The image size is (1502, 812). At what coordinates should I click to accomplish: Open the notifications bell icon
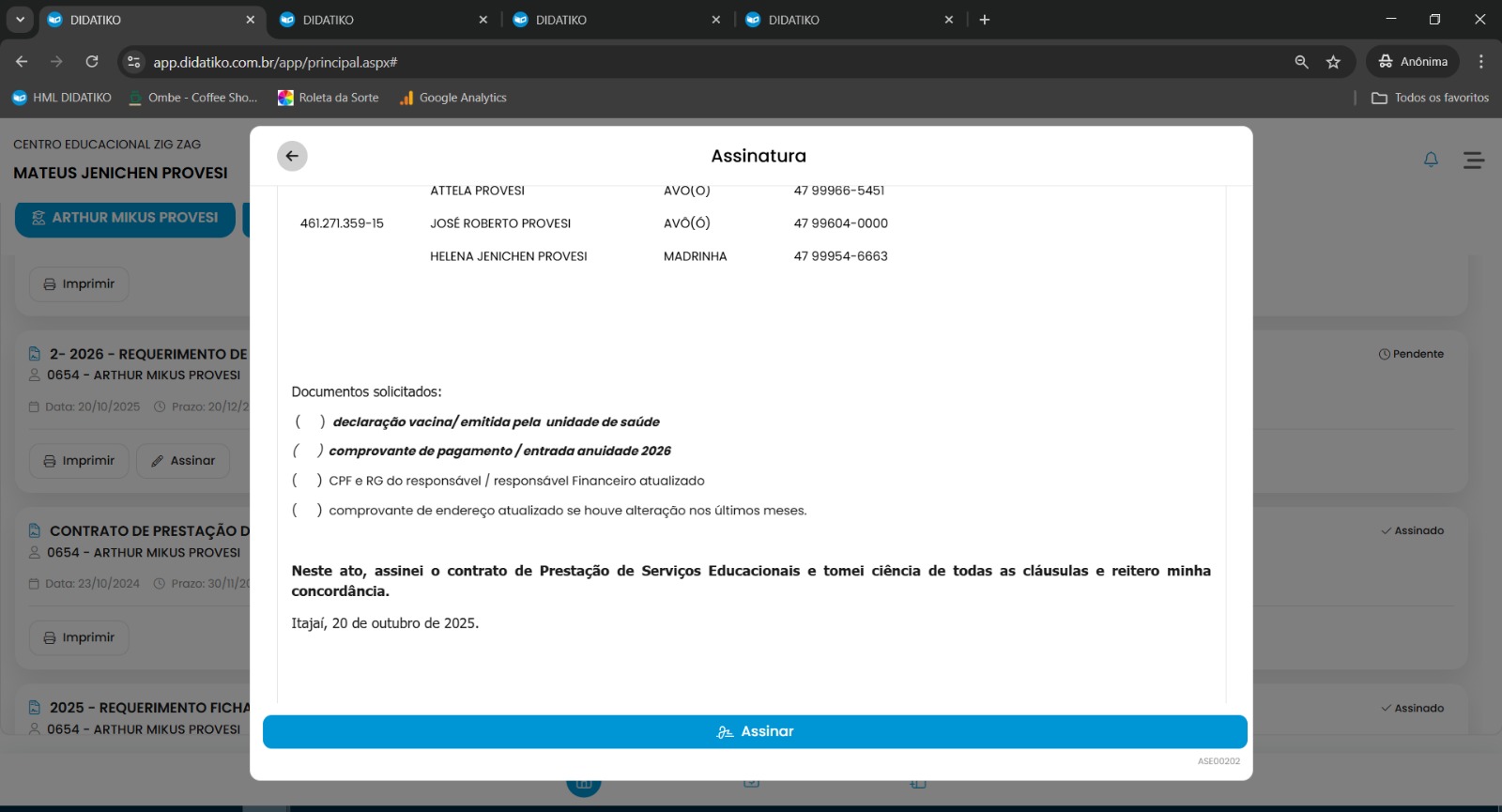(x=1431, y=160)
